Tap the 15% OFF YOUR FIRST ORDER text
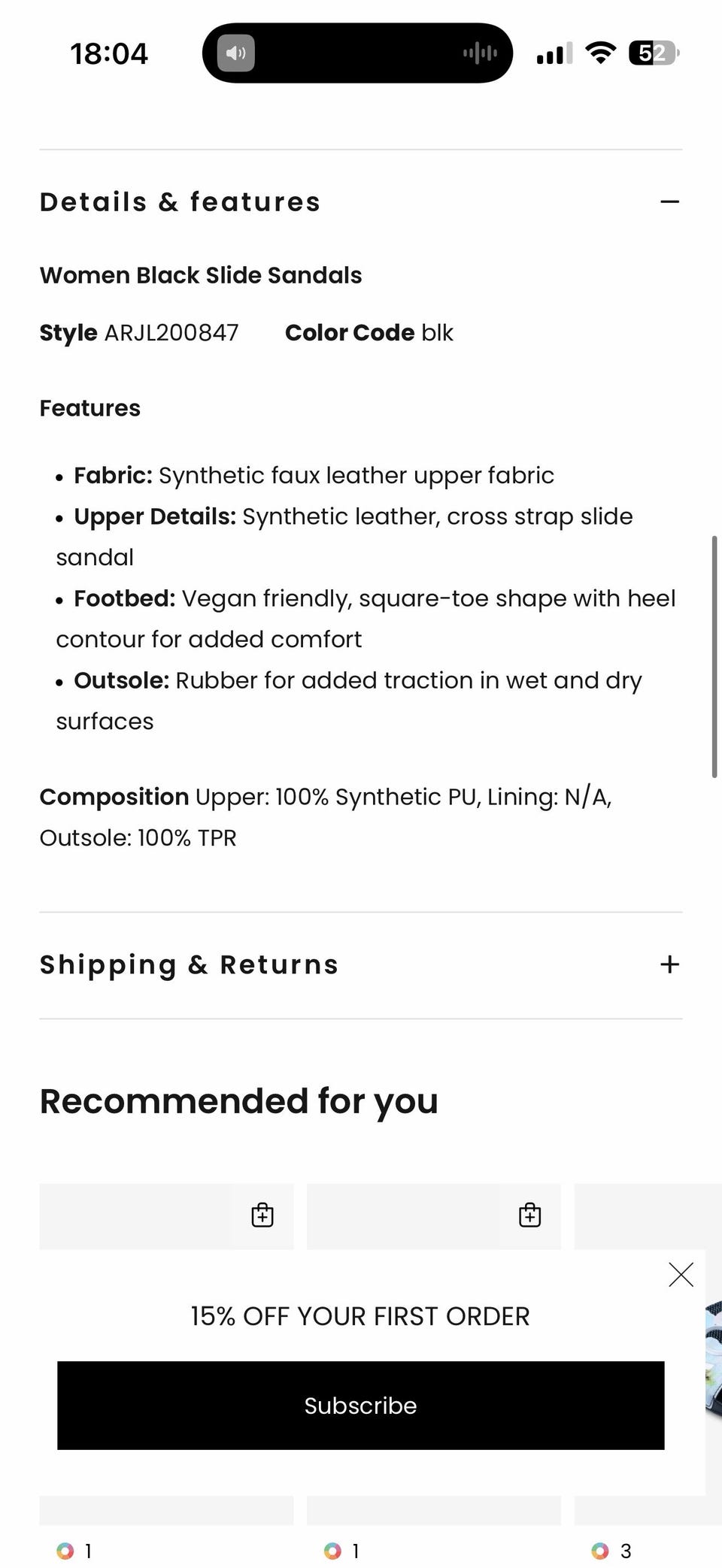The image size is (722, 1568). 360,1316
